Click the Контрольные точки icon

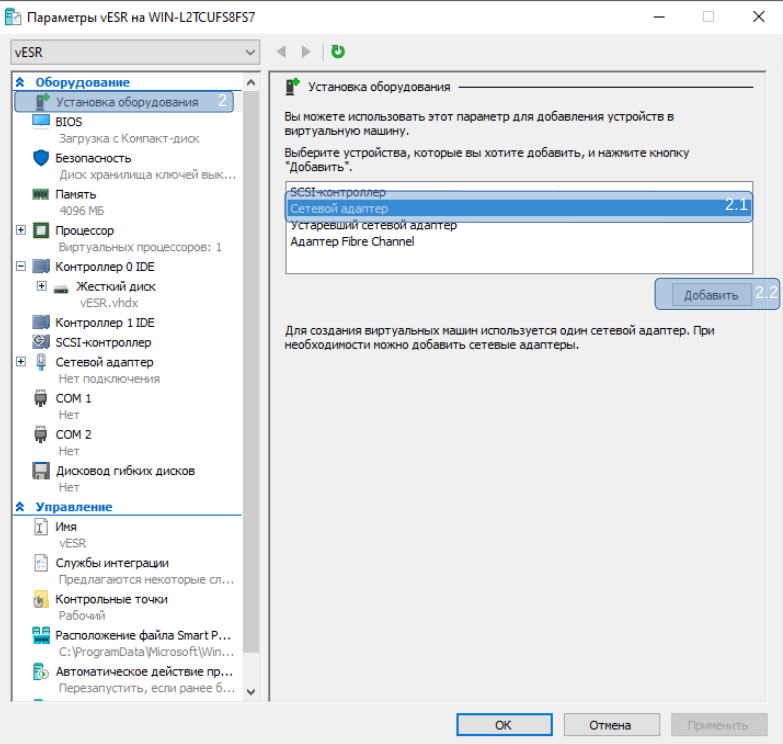[x=41, y=599]
